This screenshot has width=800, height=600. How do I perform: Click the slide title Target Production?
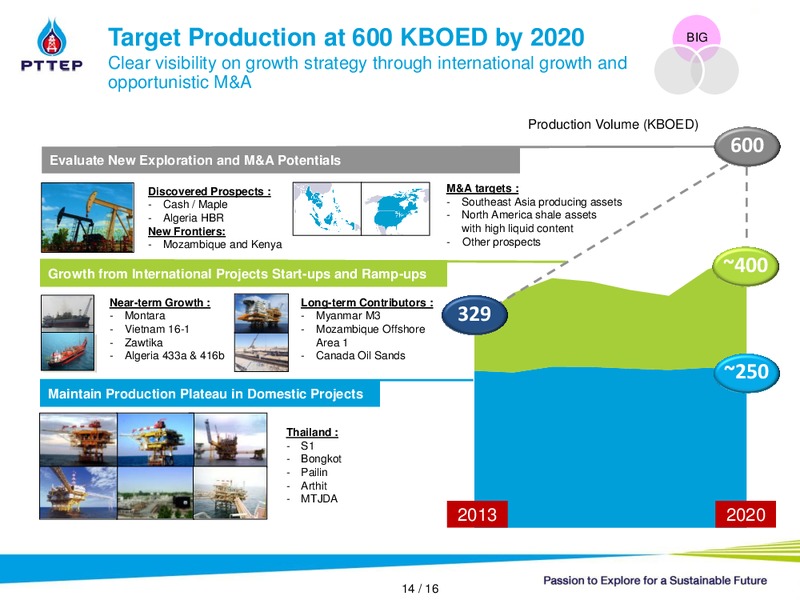[x=346, y=37]
